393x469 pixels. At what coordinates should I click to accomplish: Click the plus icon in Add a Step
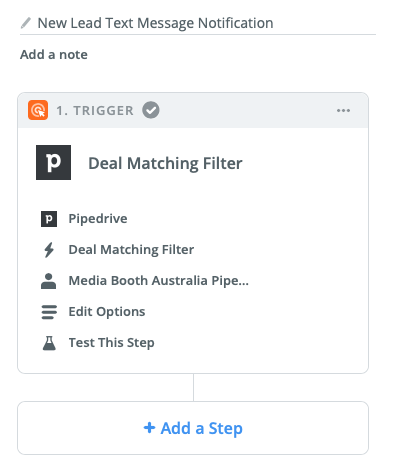[x=149, y=427]
